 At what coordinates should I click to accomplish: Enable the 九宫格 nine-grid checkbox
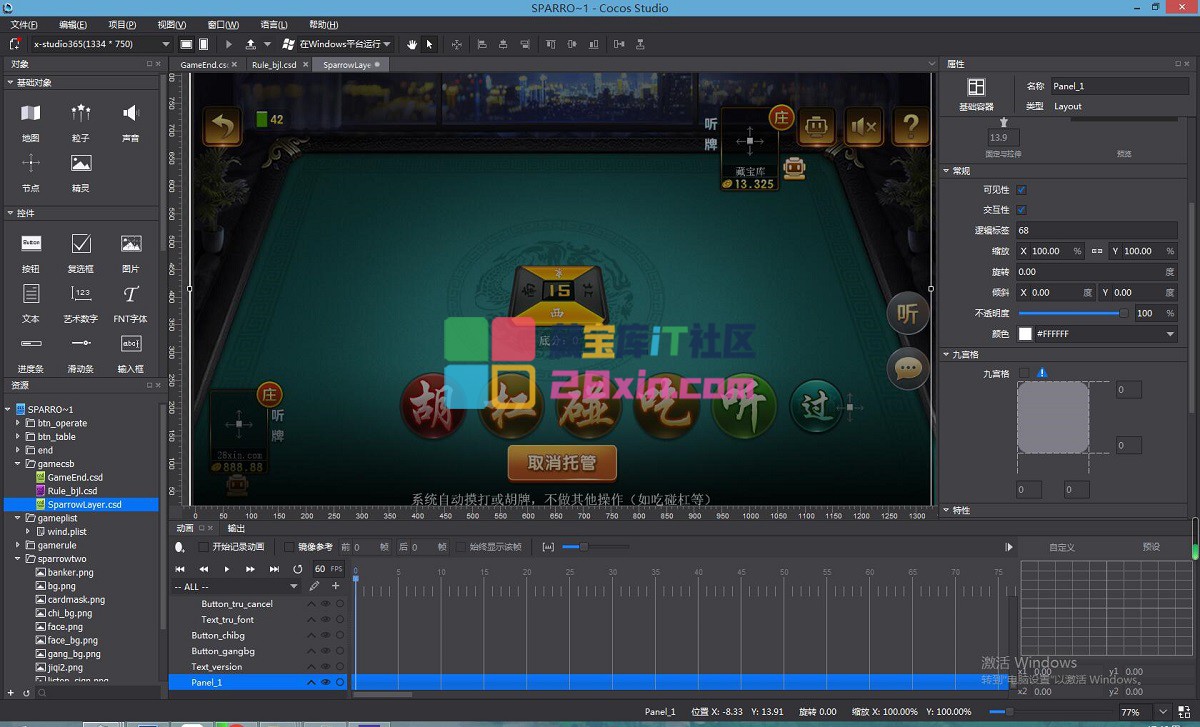pyautogui.click(x=1023, y=373)
